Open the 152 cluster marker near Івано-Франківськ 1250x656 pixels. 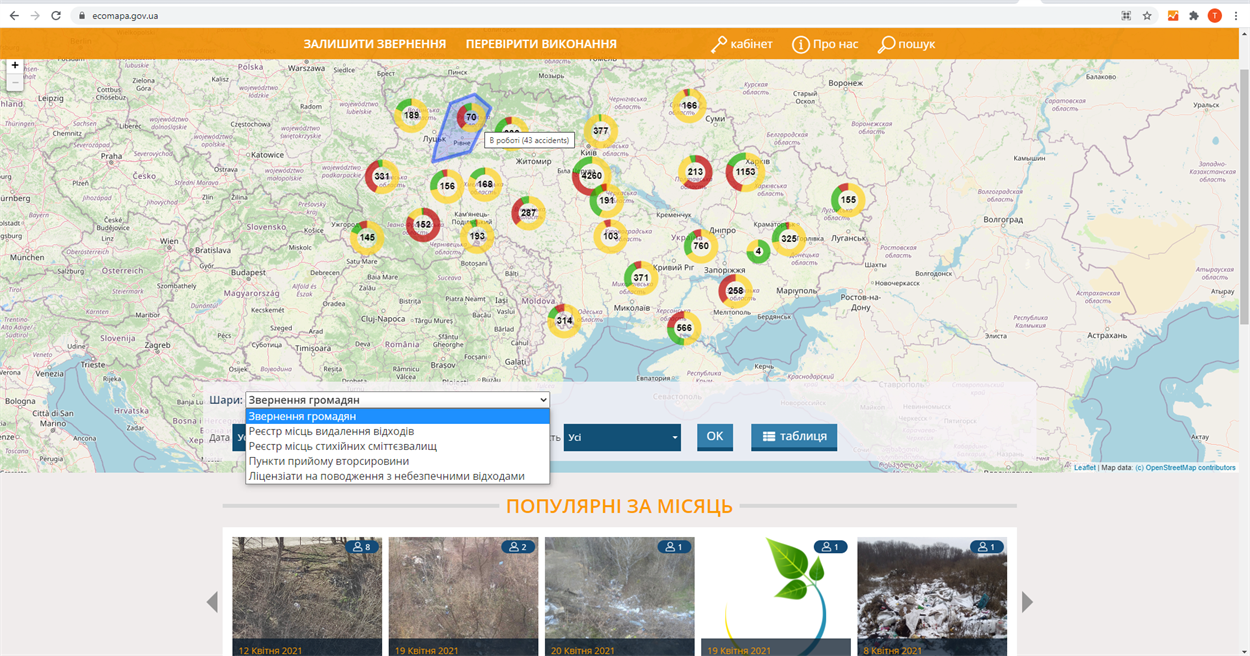pyautogui.click(x=423, y=225)
